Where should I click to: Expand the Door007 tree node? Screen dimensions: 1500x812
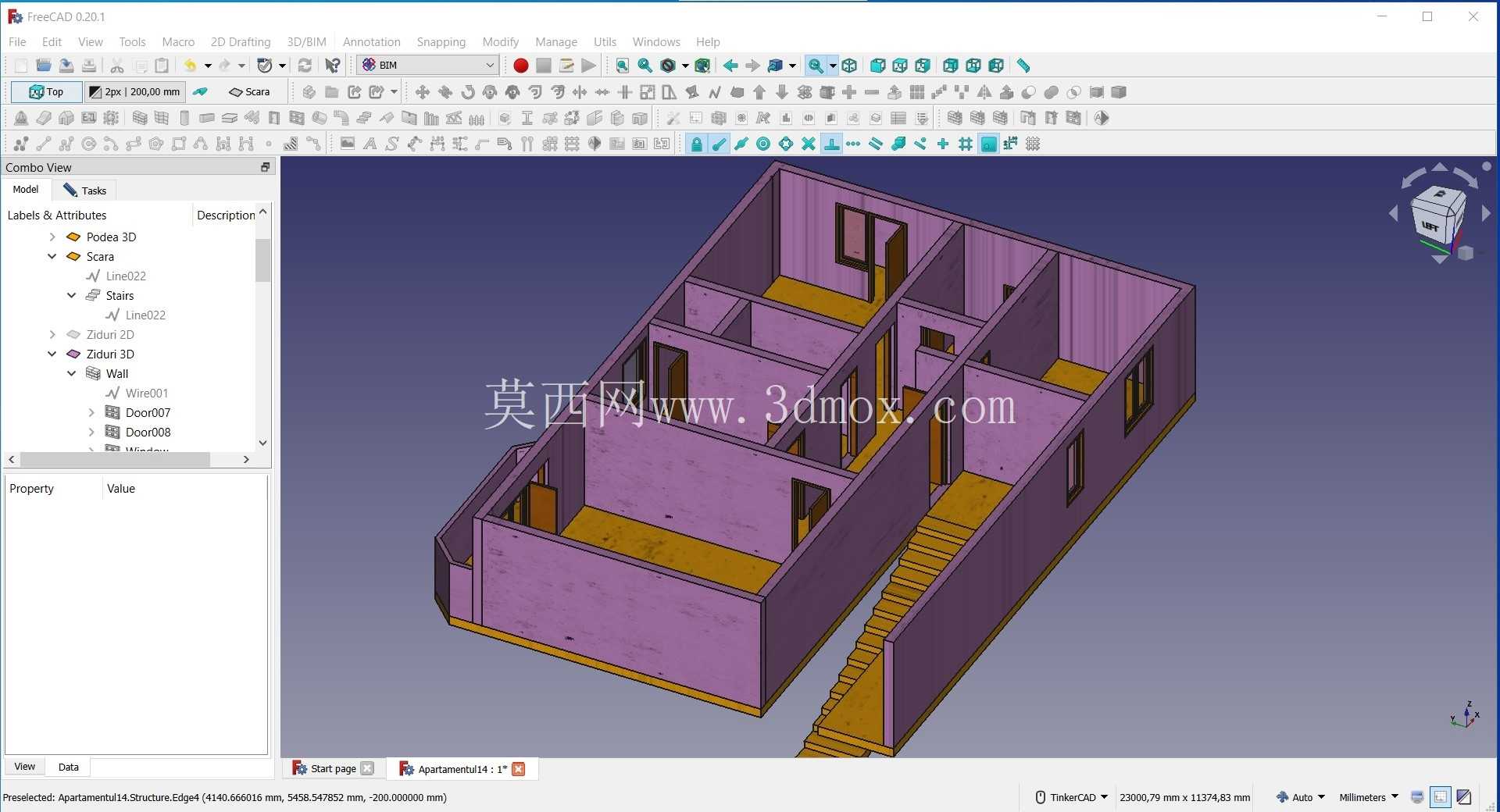[91, 412]
